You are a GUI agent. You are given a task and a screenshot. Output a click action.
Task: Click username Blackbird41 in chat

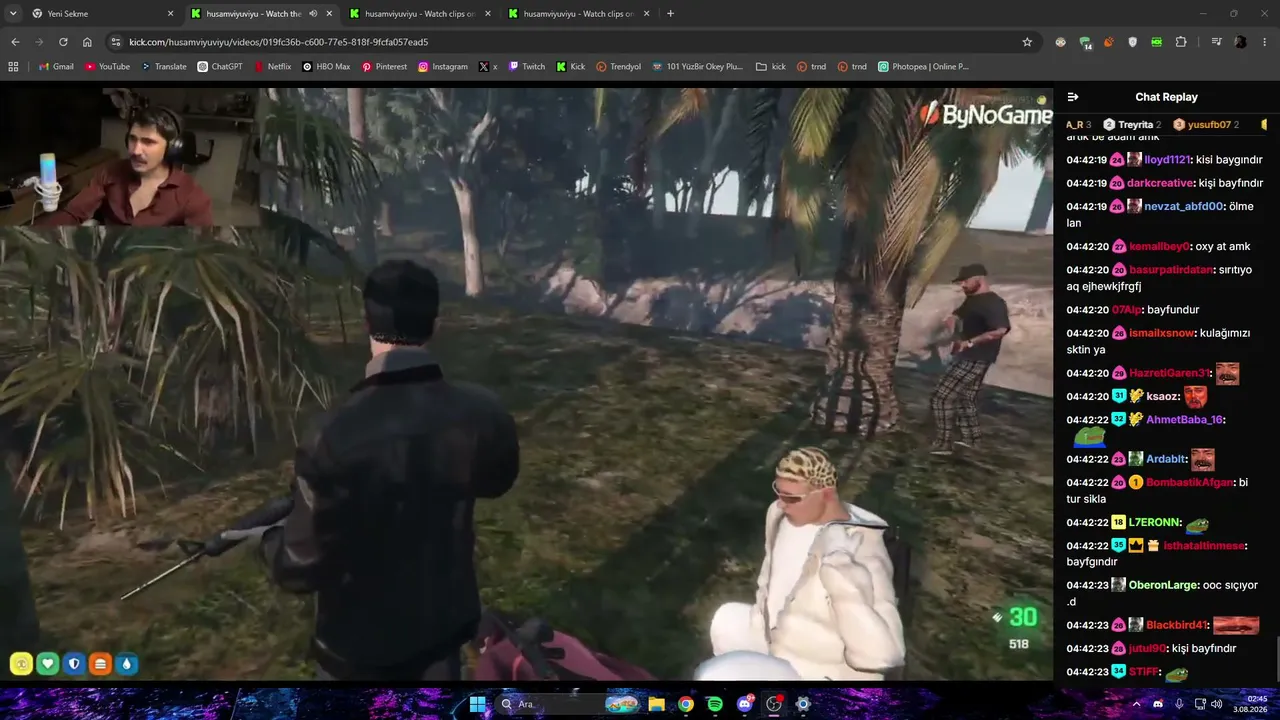(1176, 625)
